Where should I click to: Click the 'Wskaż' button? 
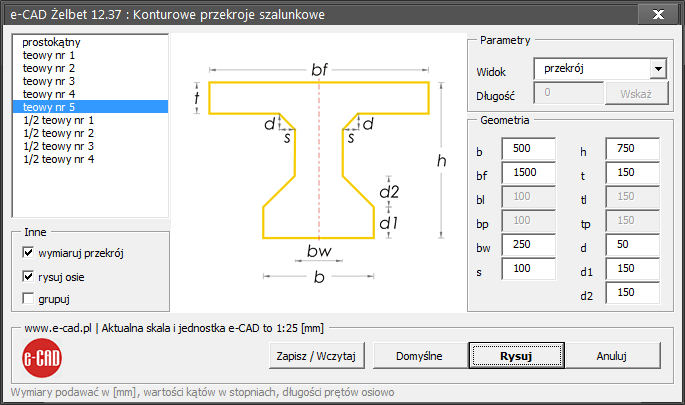coord(637,93)
